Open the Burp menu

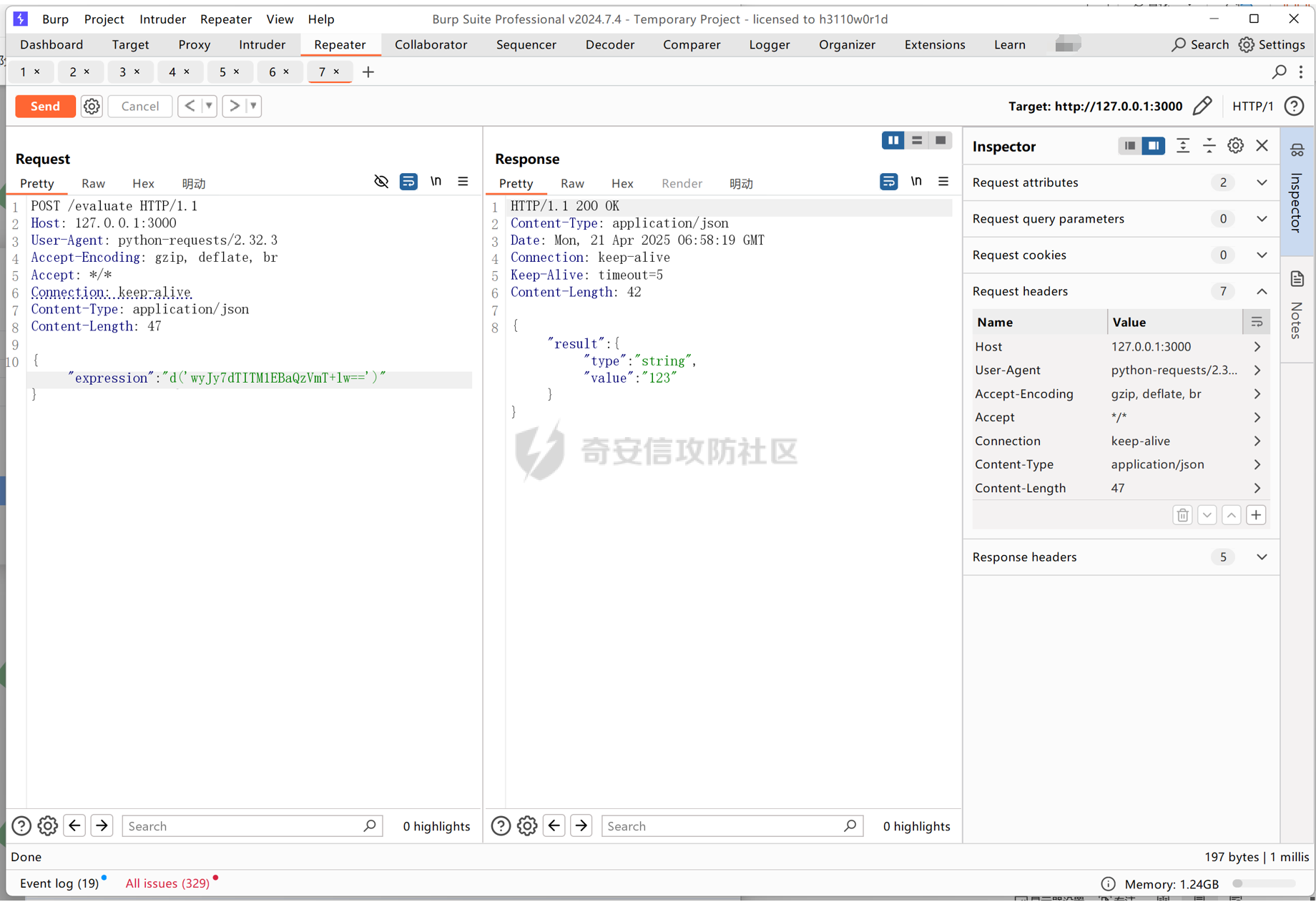pos(55,19)
